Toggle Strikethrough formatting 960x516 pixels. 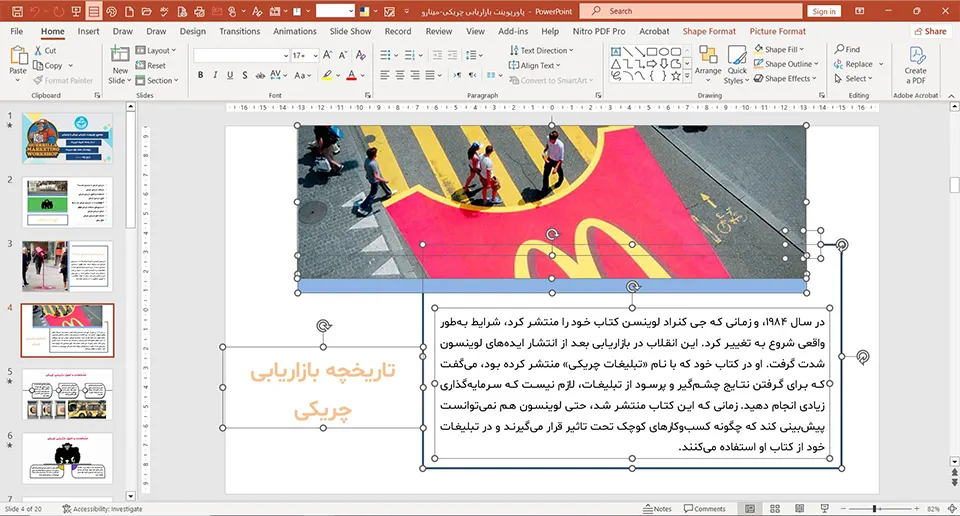point(260,75)
